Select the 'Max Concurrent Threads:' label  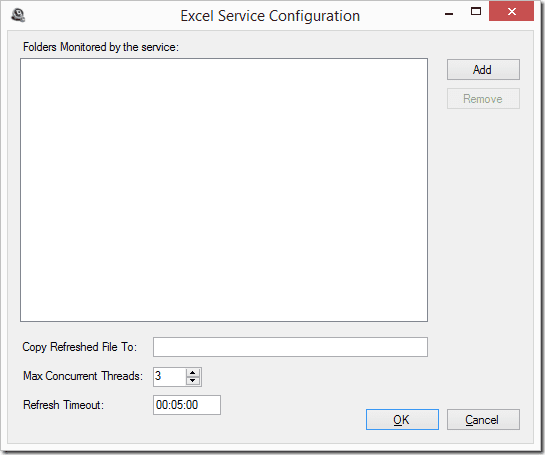83,376
